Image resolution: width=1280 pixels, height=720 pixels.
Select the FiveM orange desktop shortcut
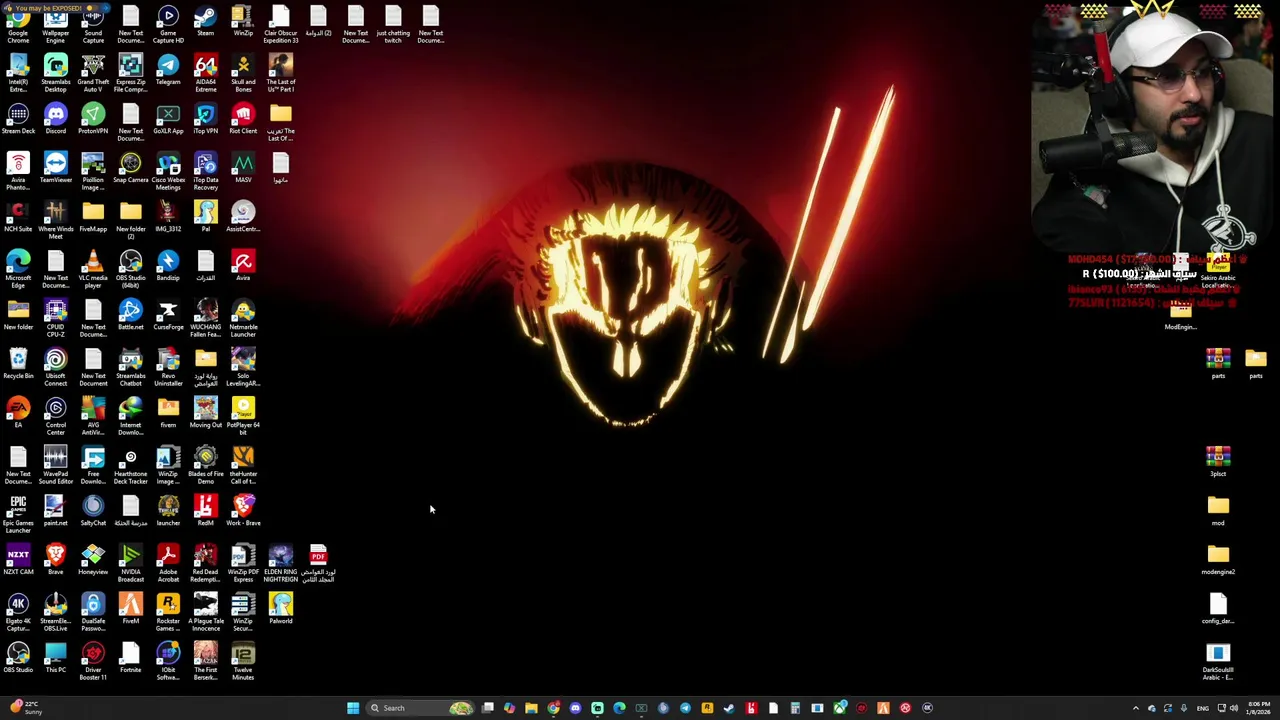[x=130, y=609]
